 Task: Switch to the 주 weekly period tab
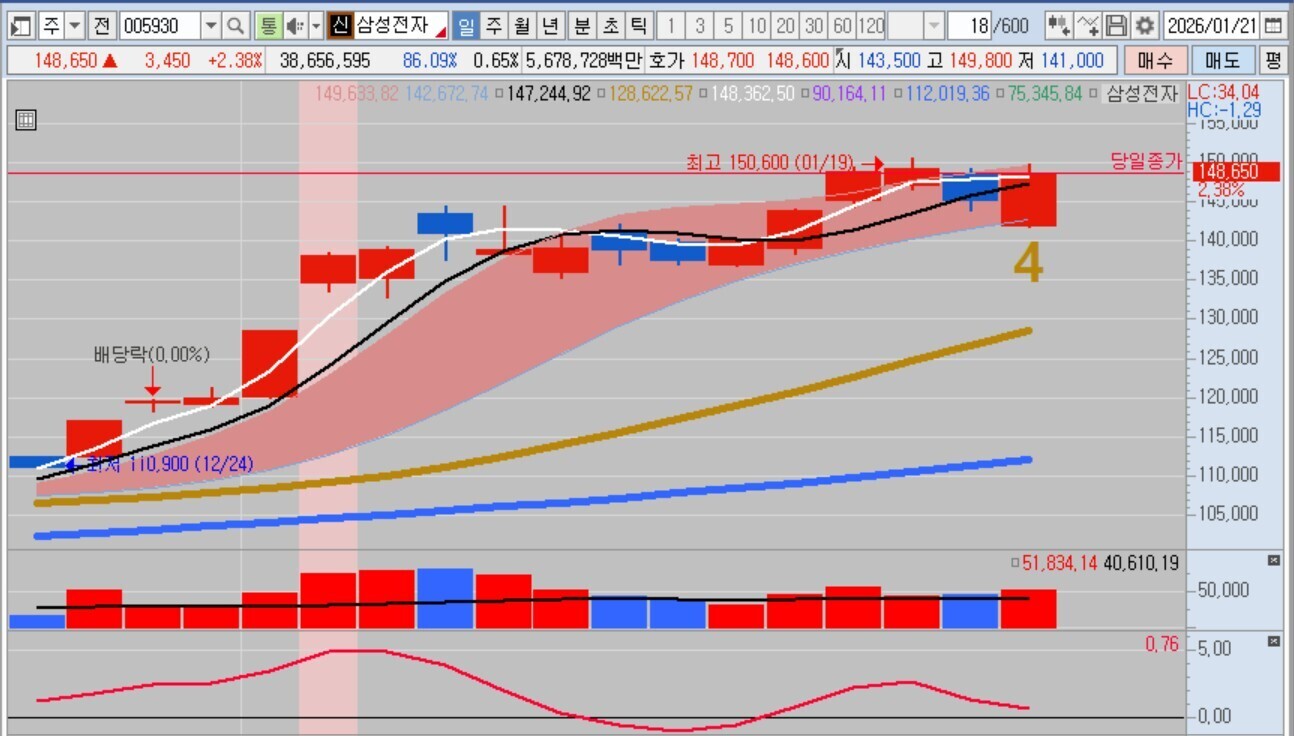(494, 25)
